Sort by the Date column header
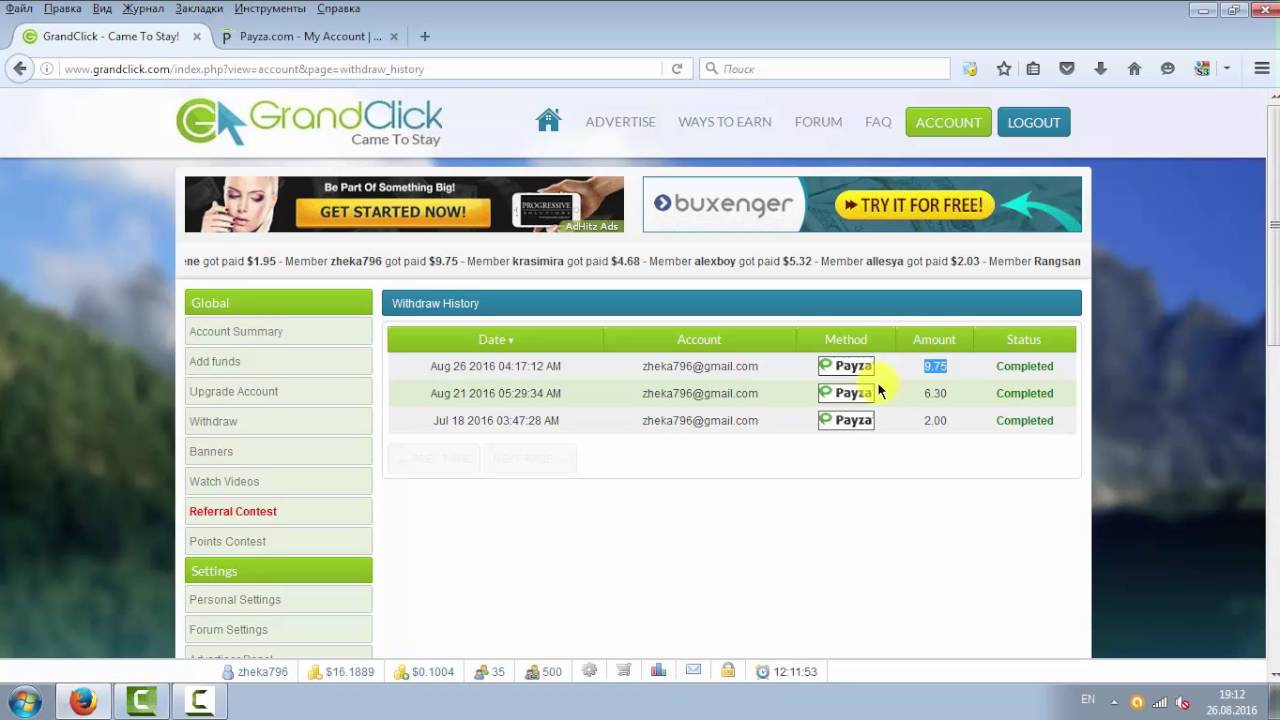The width and height of the screenshot is (1280, 720). (x=496, y=340)
